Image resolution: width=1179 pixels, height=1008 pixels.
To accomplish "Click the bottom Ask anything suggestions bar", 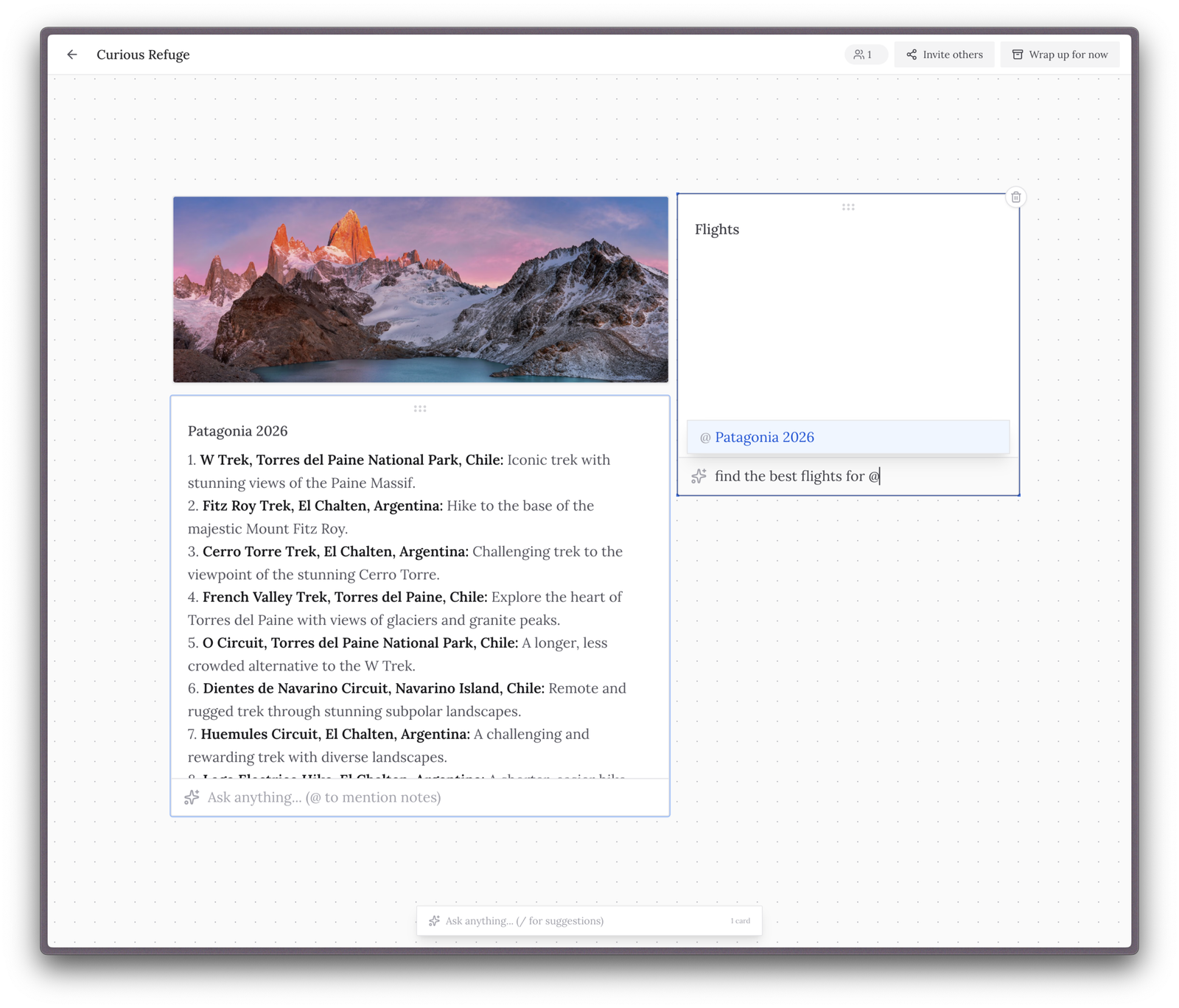I will [x=589, y=920].
